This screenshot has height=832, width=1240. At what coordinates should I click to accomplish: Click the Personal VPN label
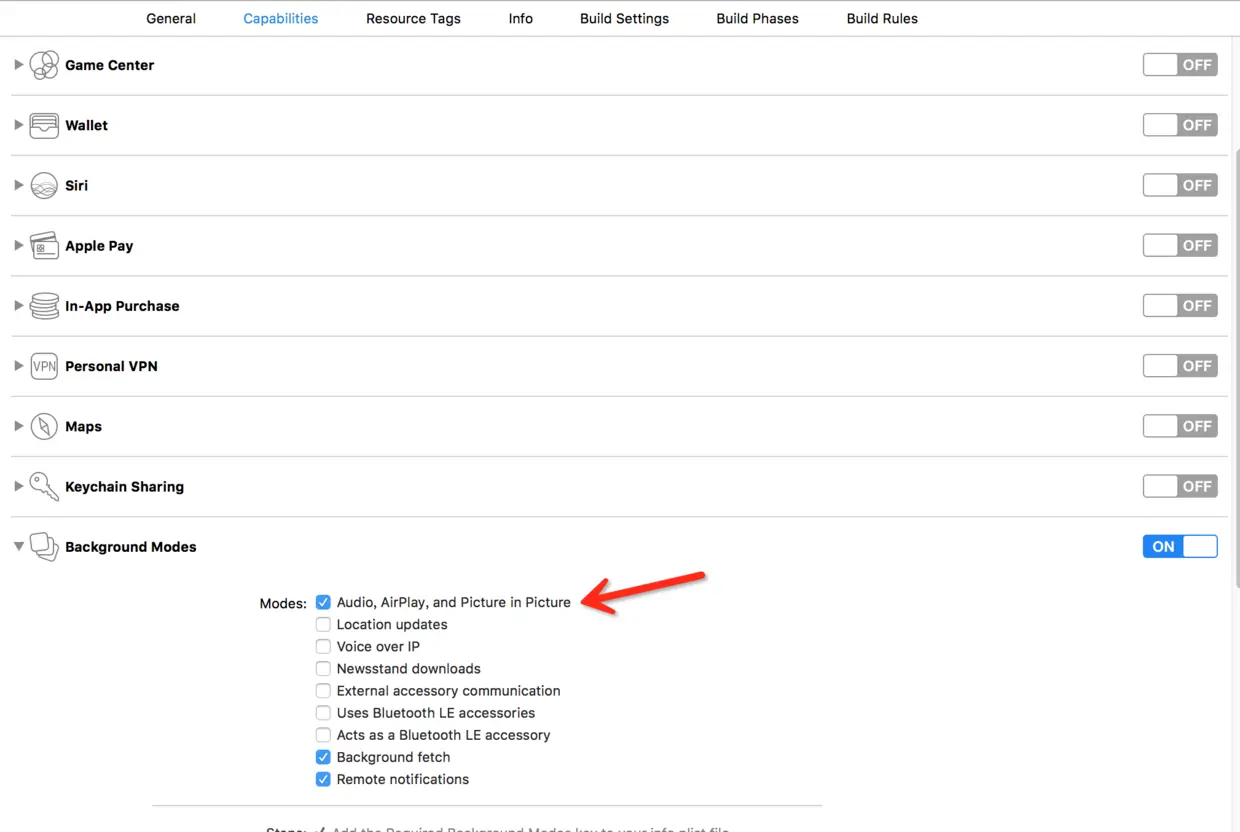tap(111, 366)
